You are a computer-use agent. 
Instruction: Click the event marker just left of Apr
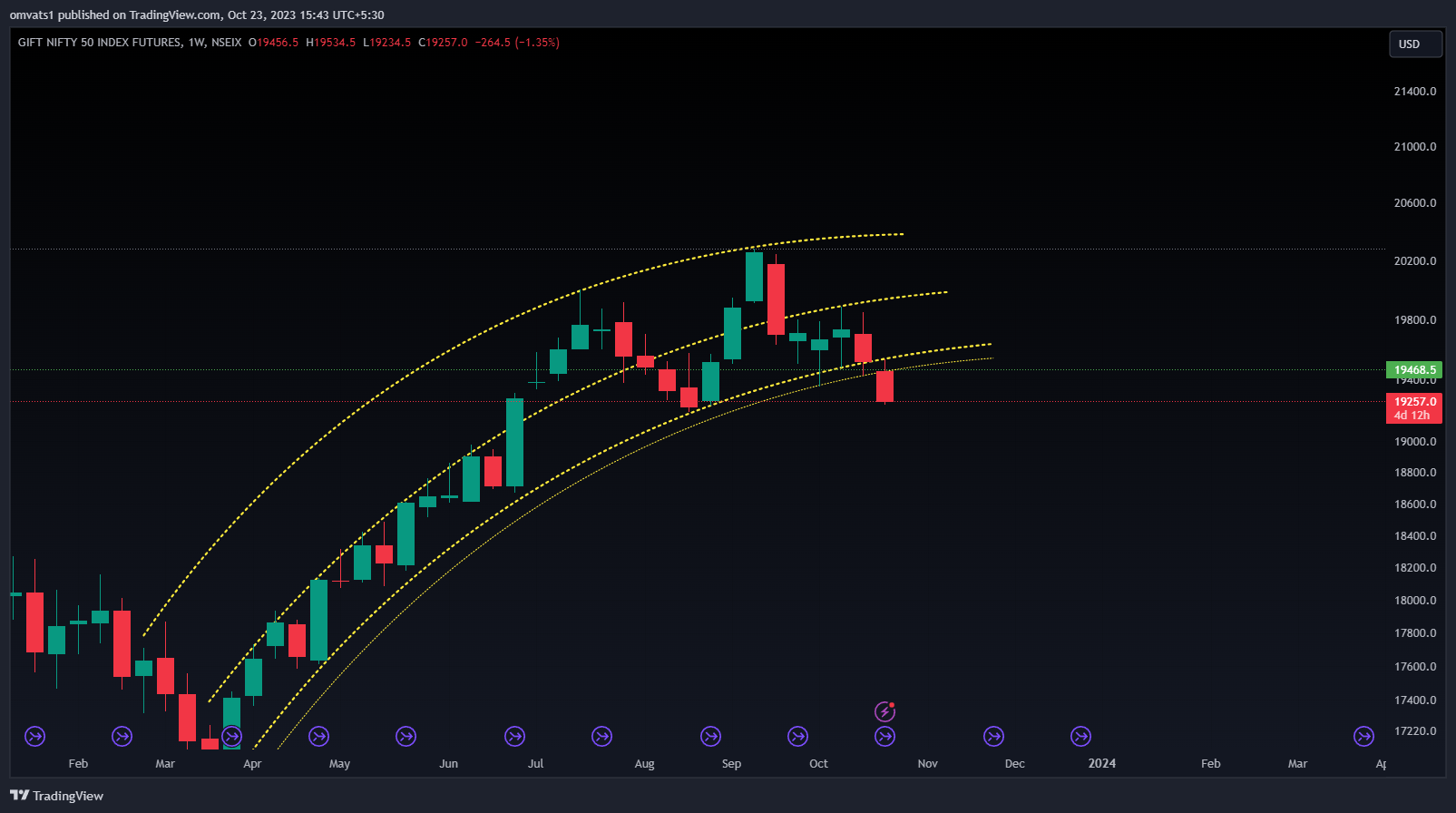click(x=231, y=736)
